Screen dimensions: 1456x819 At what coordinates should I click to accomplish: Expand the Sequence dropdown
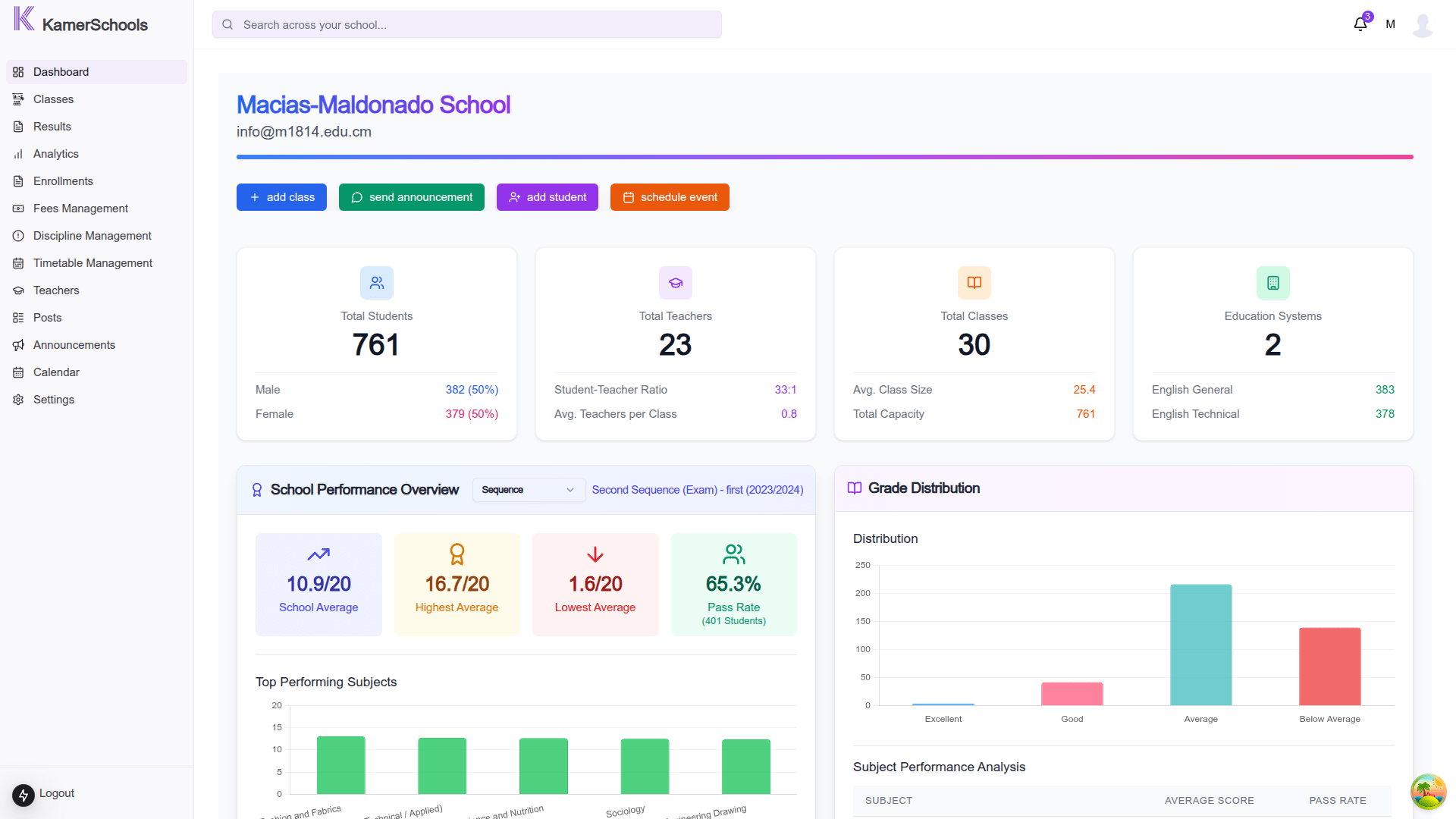click(x=528, y=490)
